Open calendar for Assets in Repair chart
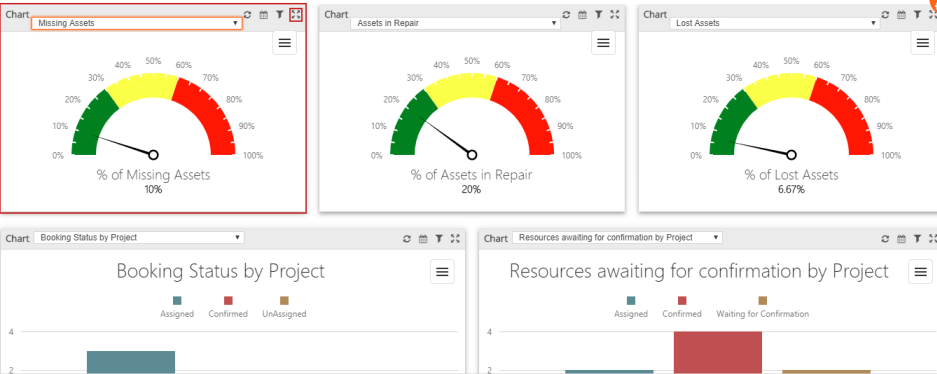The width and height of the screenshot is (937, 374). coord(583,15)
